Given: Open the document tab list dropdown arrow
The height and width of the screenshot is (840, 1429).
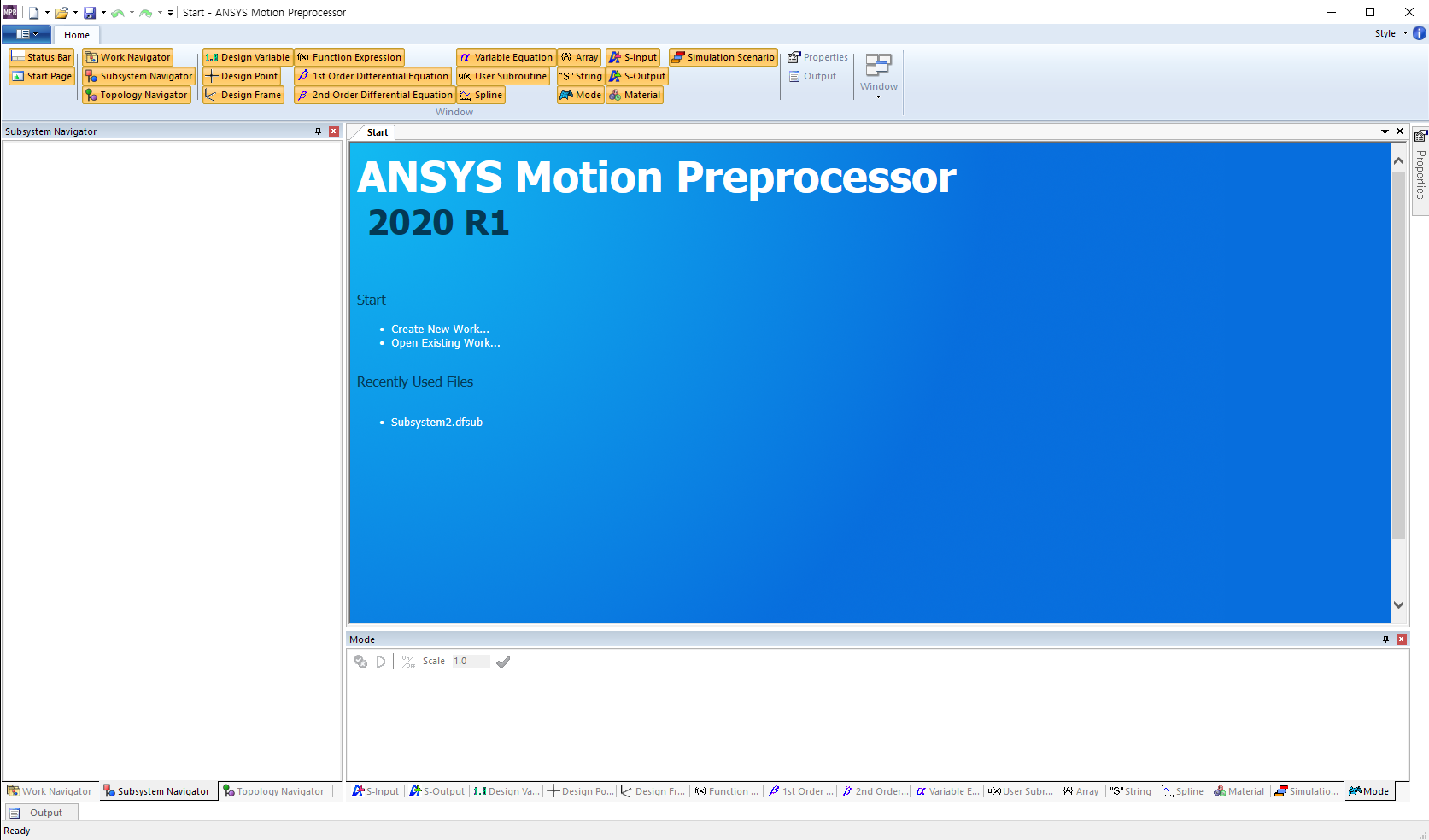Looking at the screenshot, I should 1385,131.
